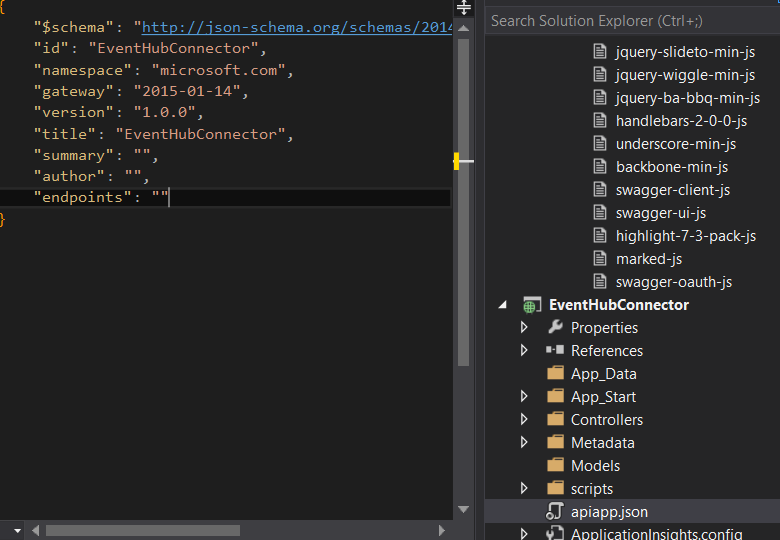780x540 pixels.
Task: Click the App_Data folder icon
Action: (555, 374)
